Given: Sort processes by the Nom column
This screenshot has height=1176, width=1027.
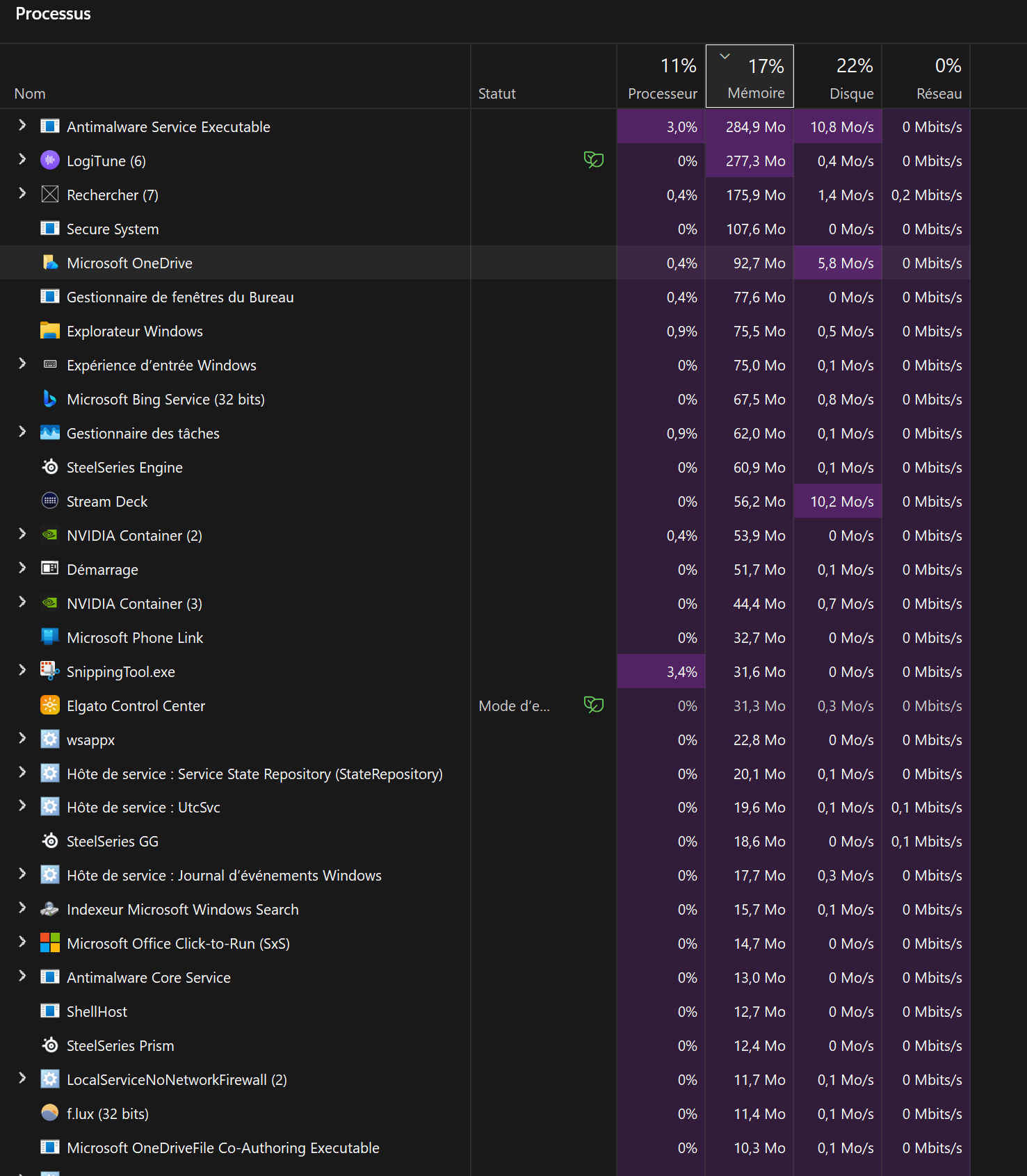Looking at the screenshot, I should click(235, 76).
